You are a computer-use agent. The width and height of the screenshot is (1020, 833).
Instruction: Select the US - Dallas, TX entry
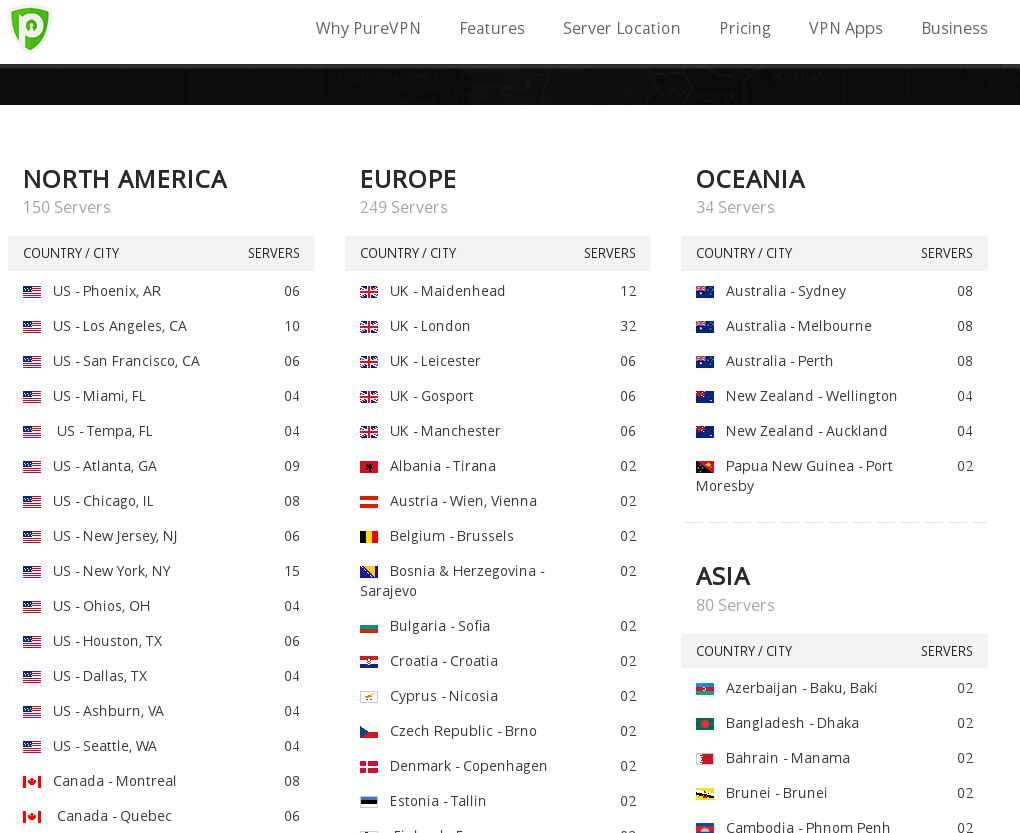(x=100, y=677)
